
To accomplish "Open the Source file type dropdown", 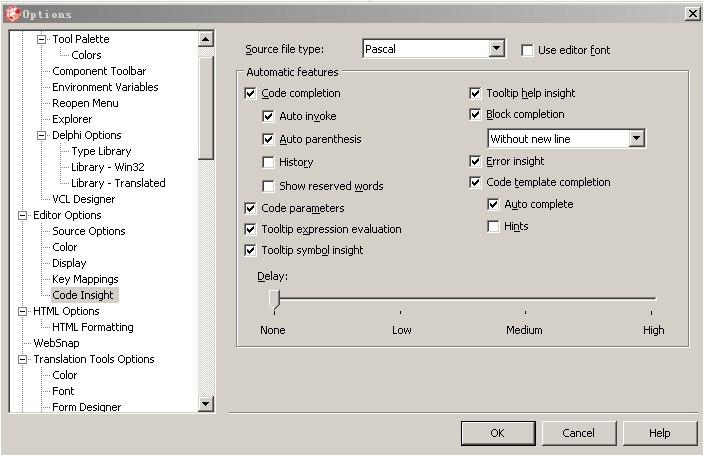I will pyautogui.click(x=497, y=49).
